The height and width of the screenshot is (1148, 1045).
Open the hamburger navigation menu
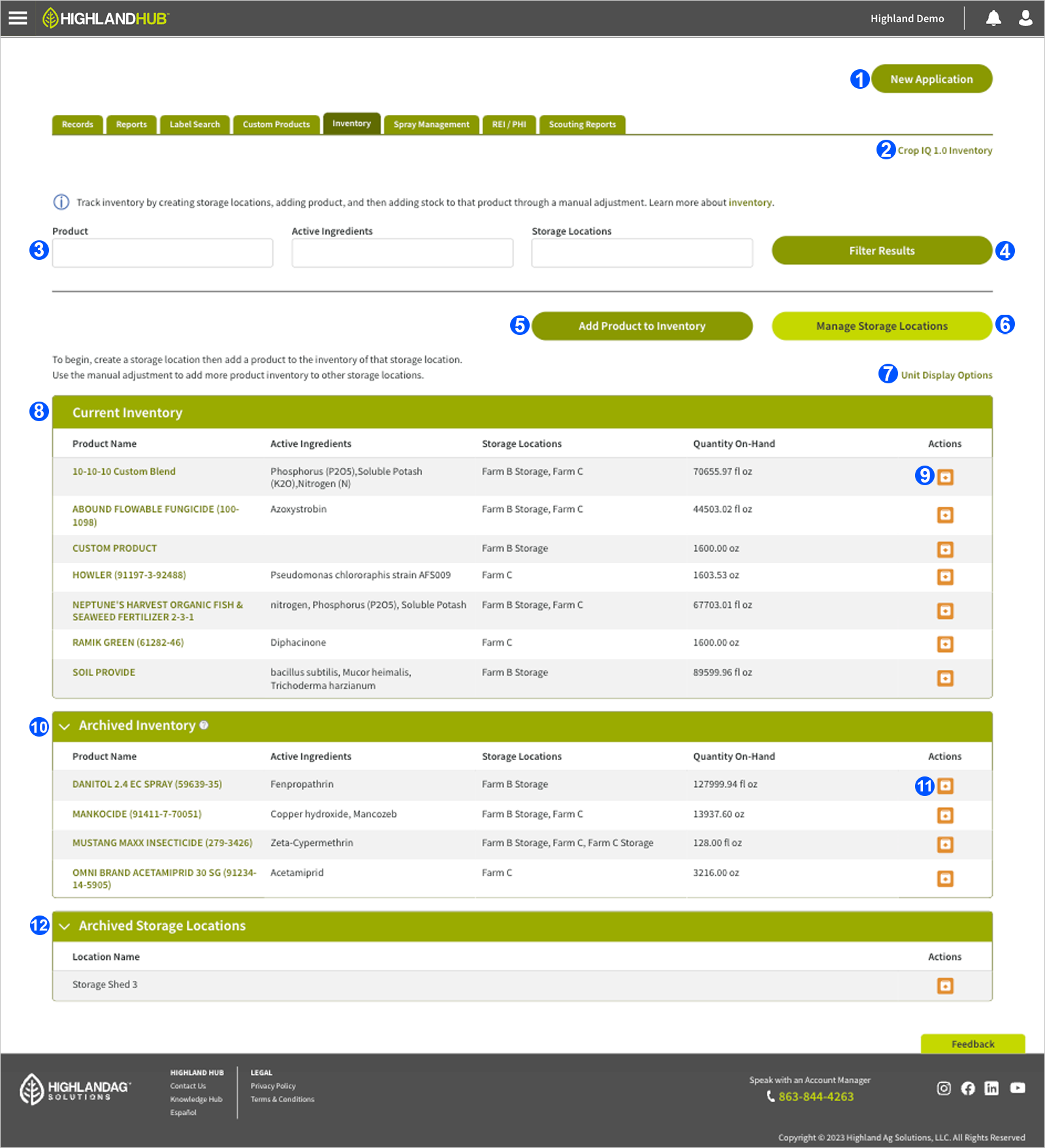pyautogui.click(x=17, y=18)
